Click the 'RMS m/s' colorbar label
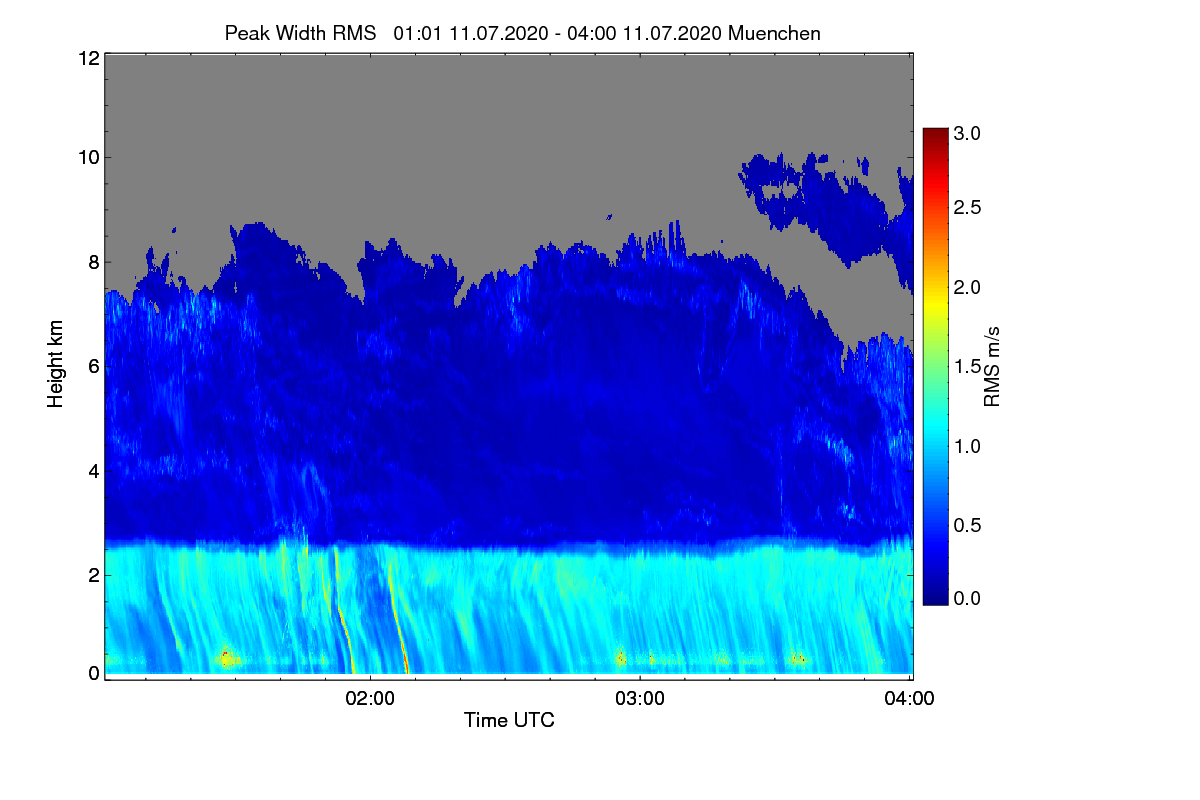The image size is (1200, 800). tap(992, 365)
